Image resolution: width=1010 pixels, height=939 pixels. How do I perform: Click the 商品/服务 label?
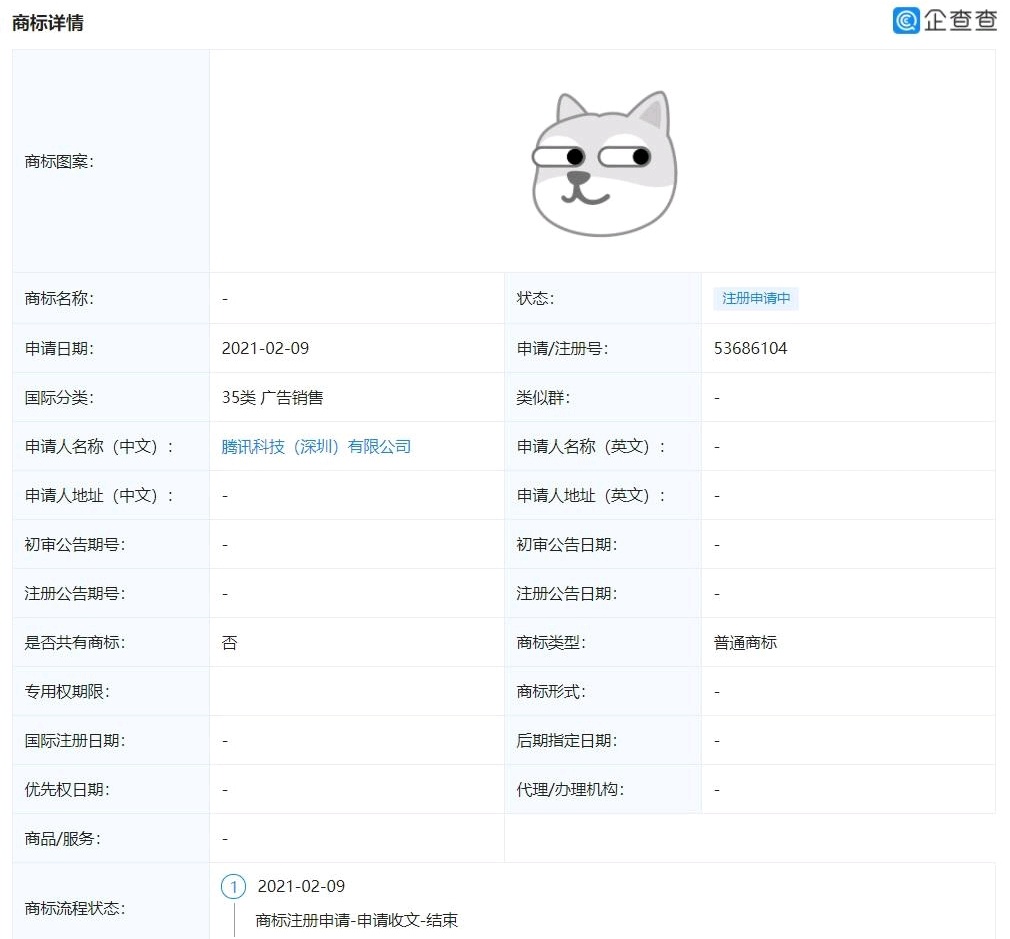tap(62, 839)
